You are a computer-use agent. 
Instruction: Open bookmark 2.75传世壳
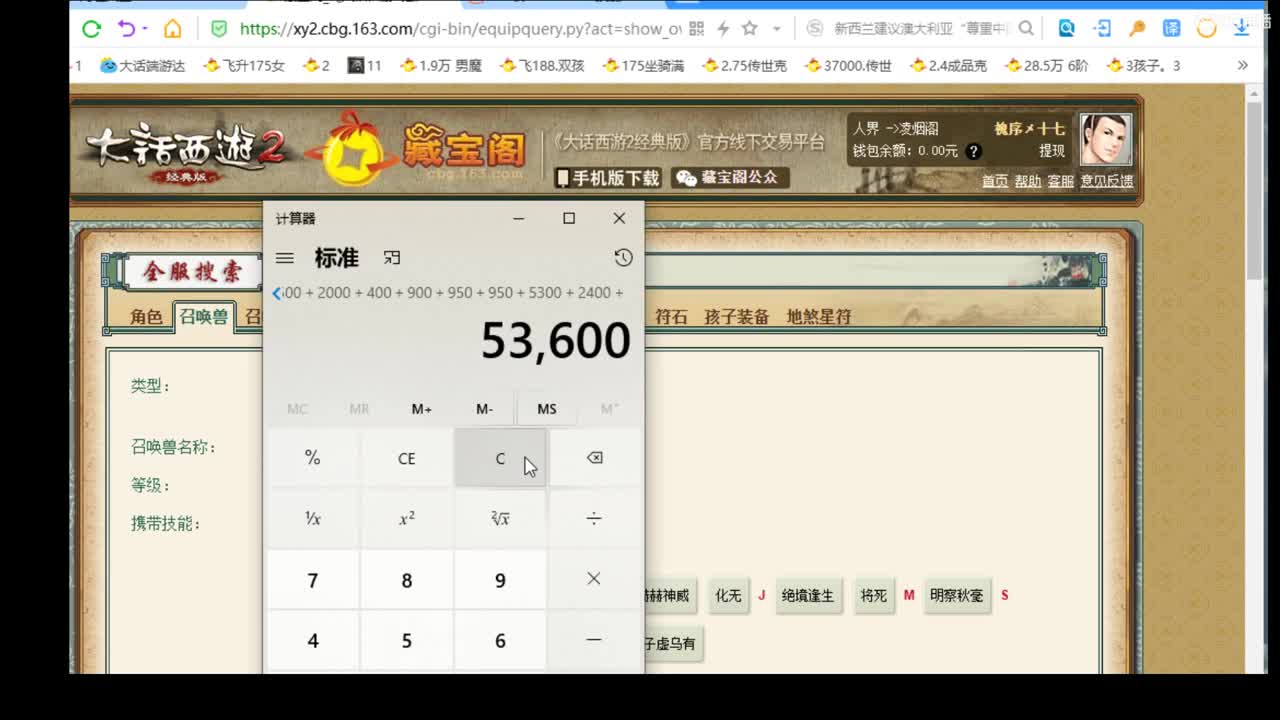(x=744, y=66)
